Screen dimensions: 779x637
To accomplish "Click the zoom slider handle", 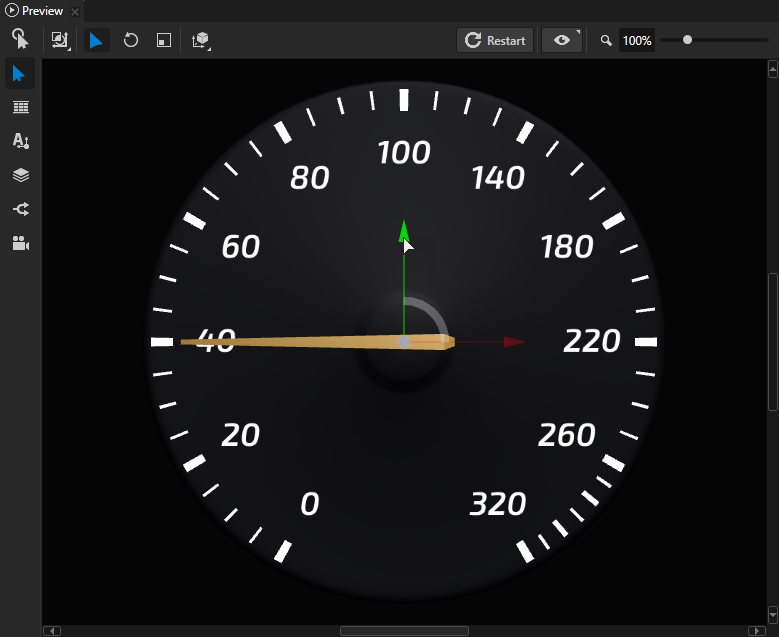I will coord(687,40).
